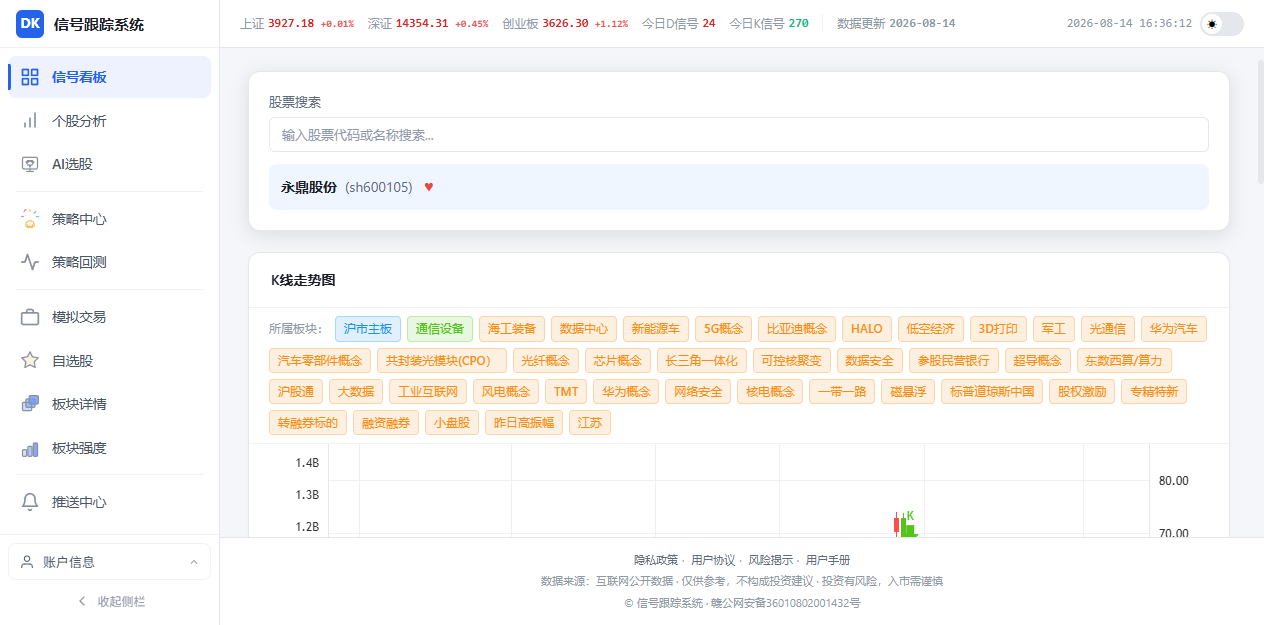Open the 个股分析 menu item
Screen dimensions: 1264x625
click(x=109, y=121)
